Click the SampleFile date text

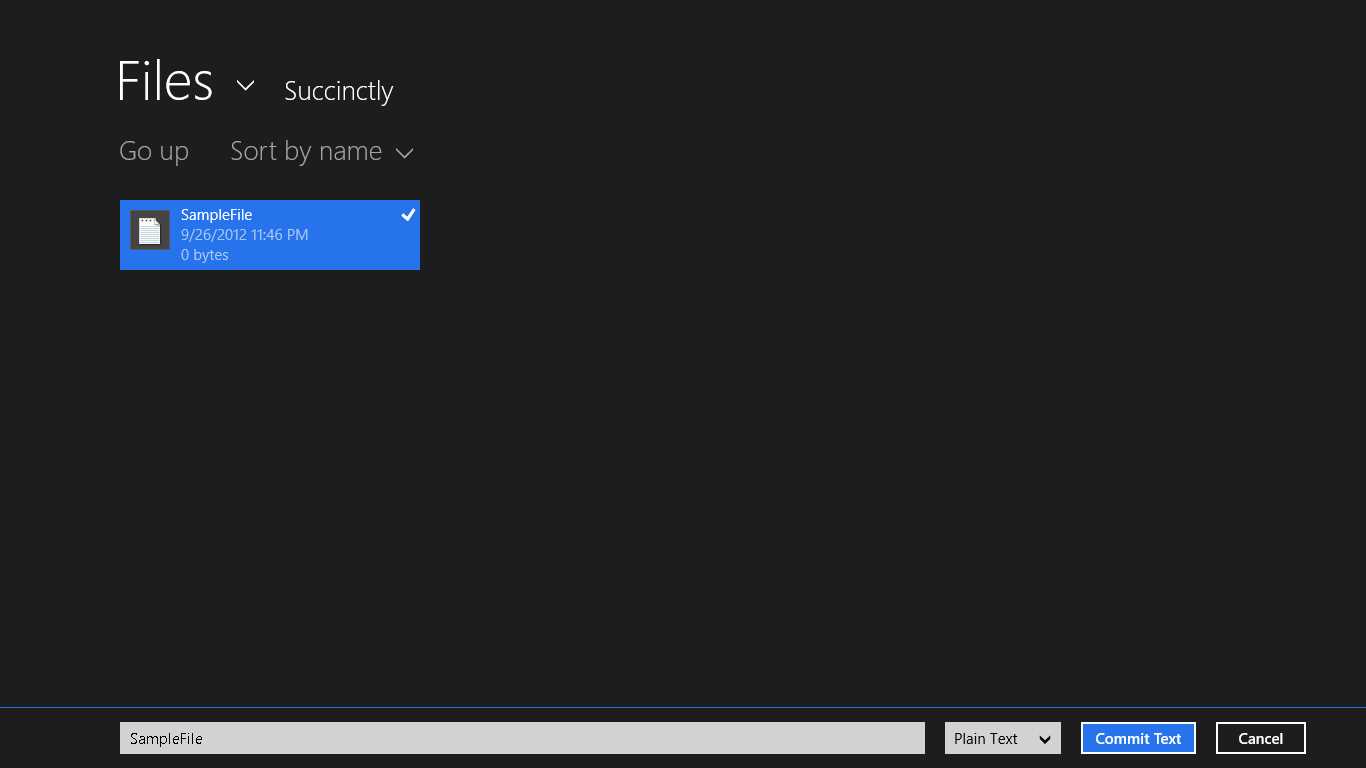244,234
